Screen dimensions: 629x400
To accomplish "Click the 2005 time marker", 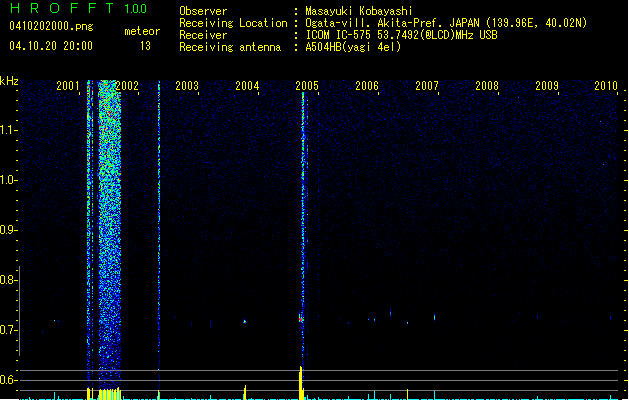I will (307, 86).
